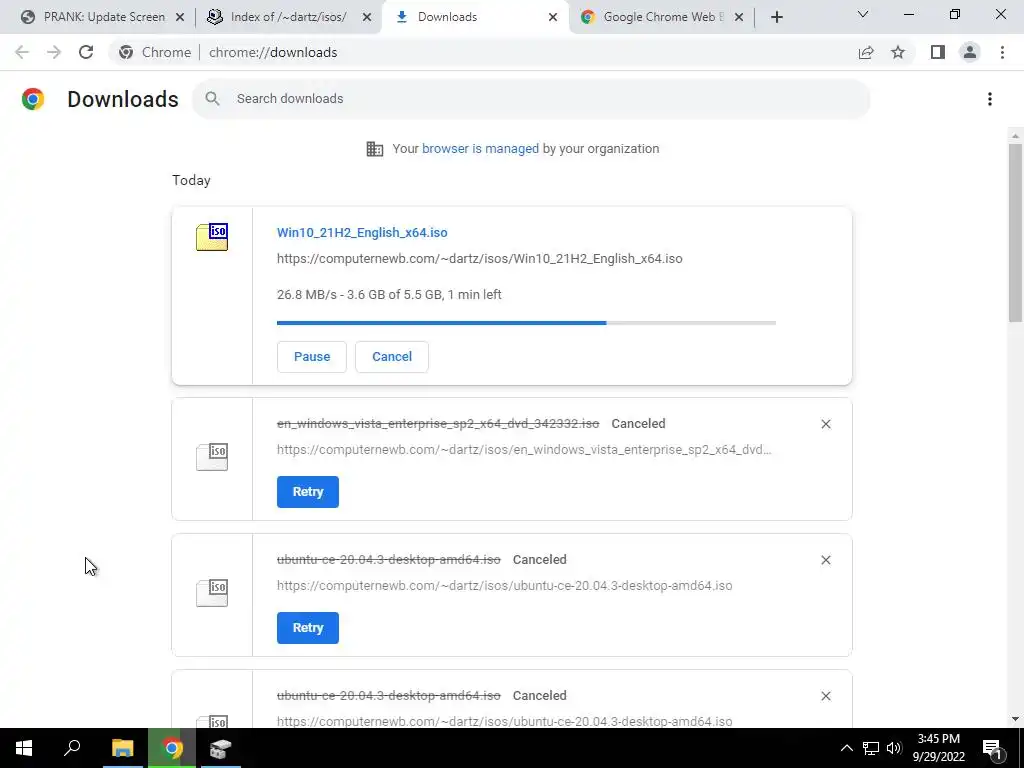Open the side panel icon

pos(938,52)
